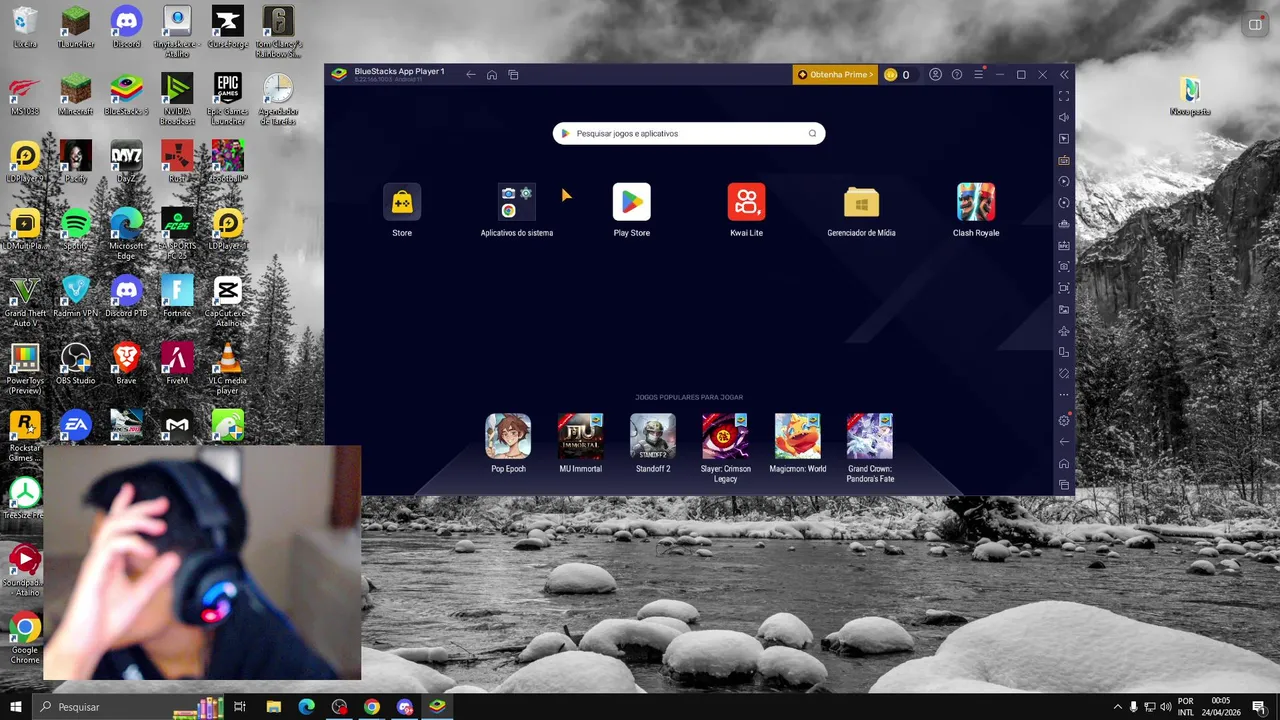1280x720 pixels.
Task: Open the Standoff 2 game thumbnail
Action: (653, 436)
